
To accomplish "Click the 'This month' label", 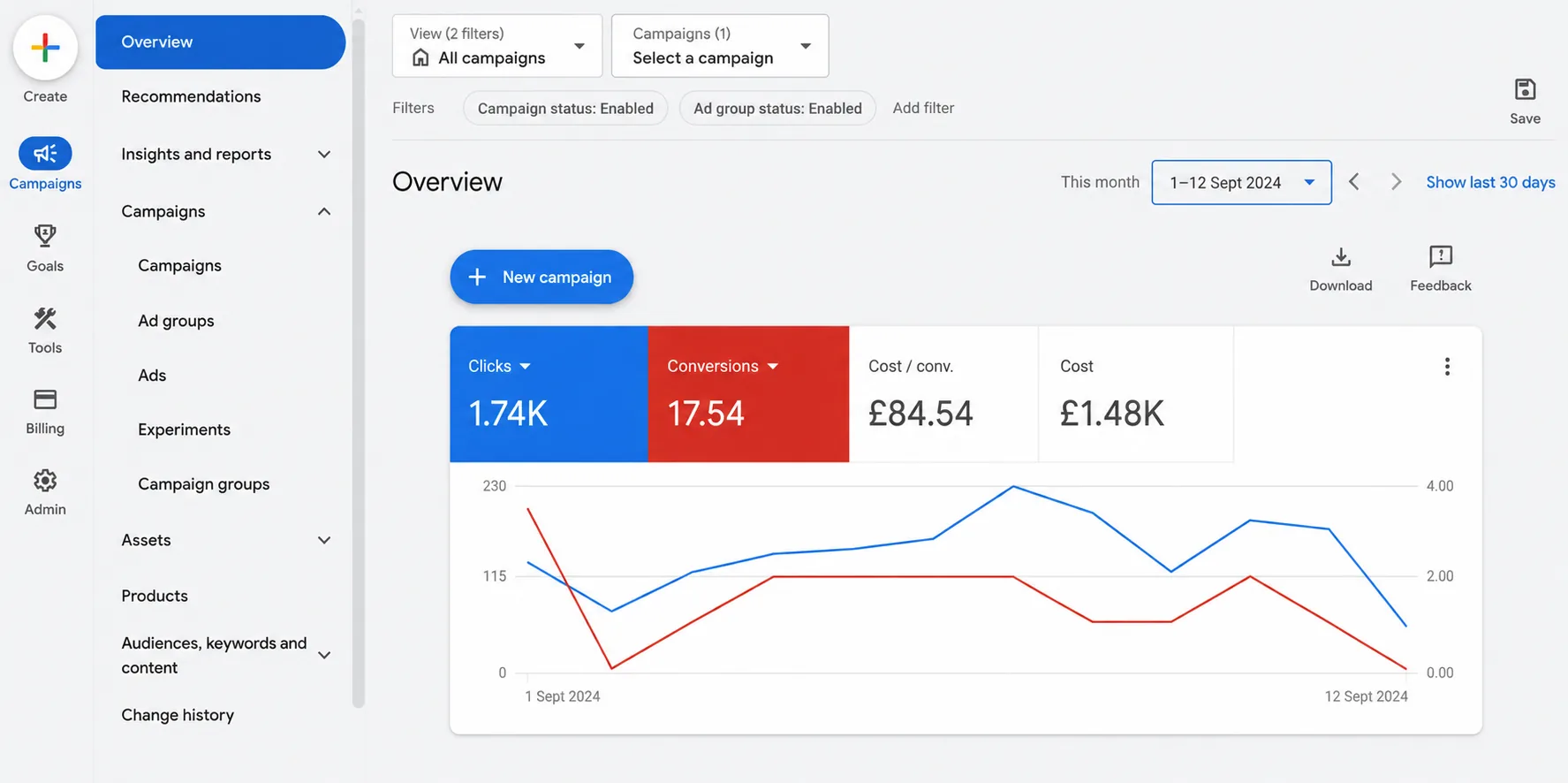I will [x=1100, y=182].
